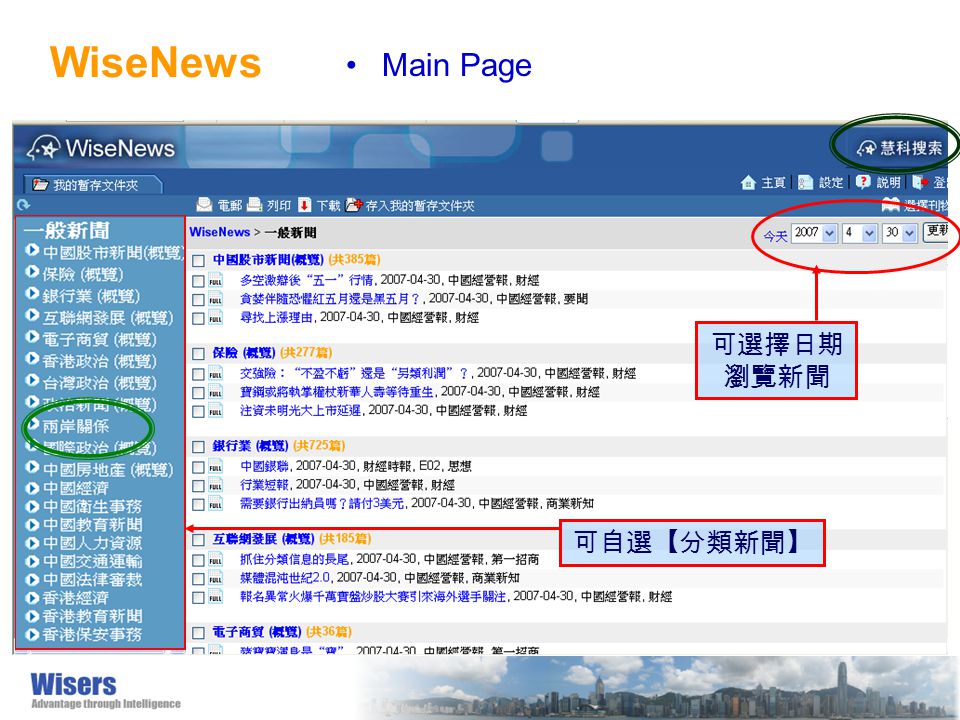Click the download (下載) red arrow icon

pyautogui.click(x=304, y=205)
